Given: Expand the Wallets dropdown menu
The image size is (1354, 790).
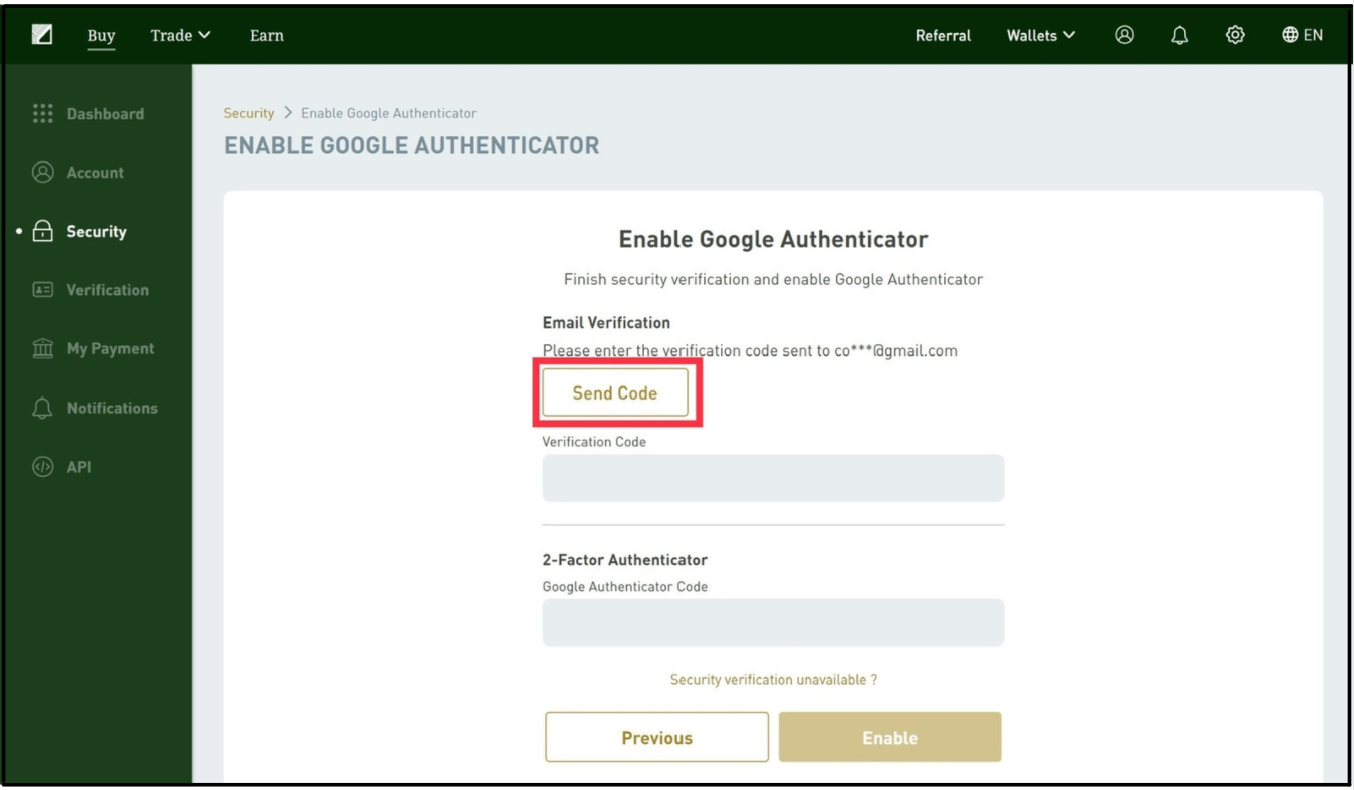Looking at the screenshot, I should [x=1041, y=35].
